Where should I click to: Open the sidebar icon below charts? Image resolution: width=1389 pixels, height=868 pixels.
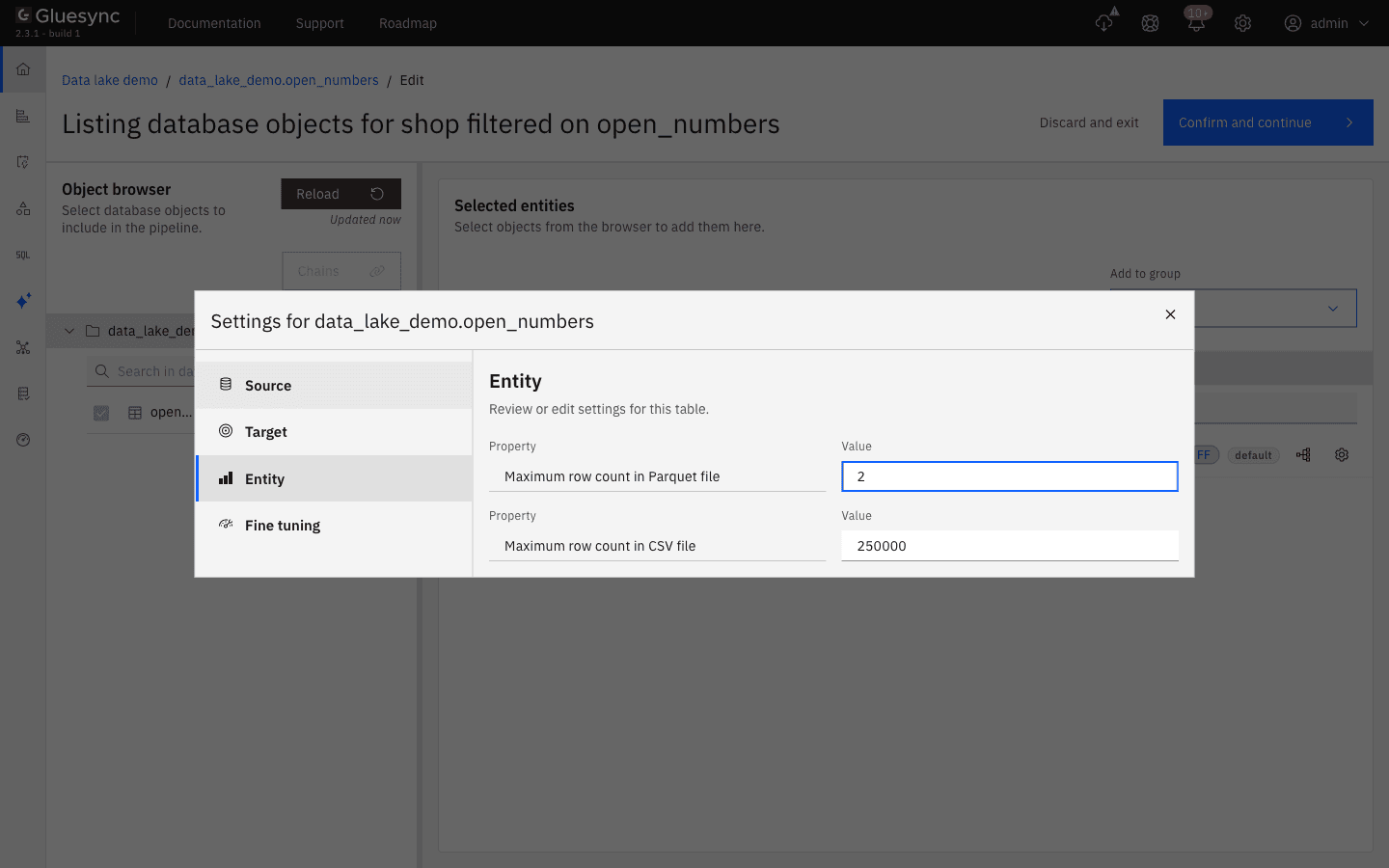pos(23,162)
